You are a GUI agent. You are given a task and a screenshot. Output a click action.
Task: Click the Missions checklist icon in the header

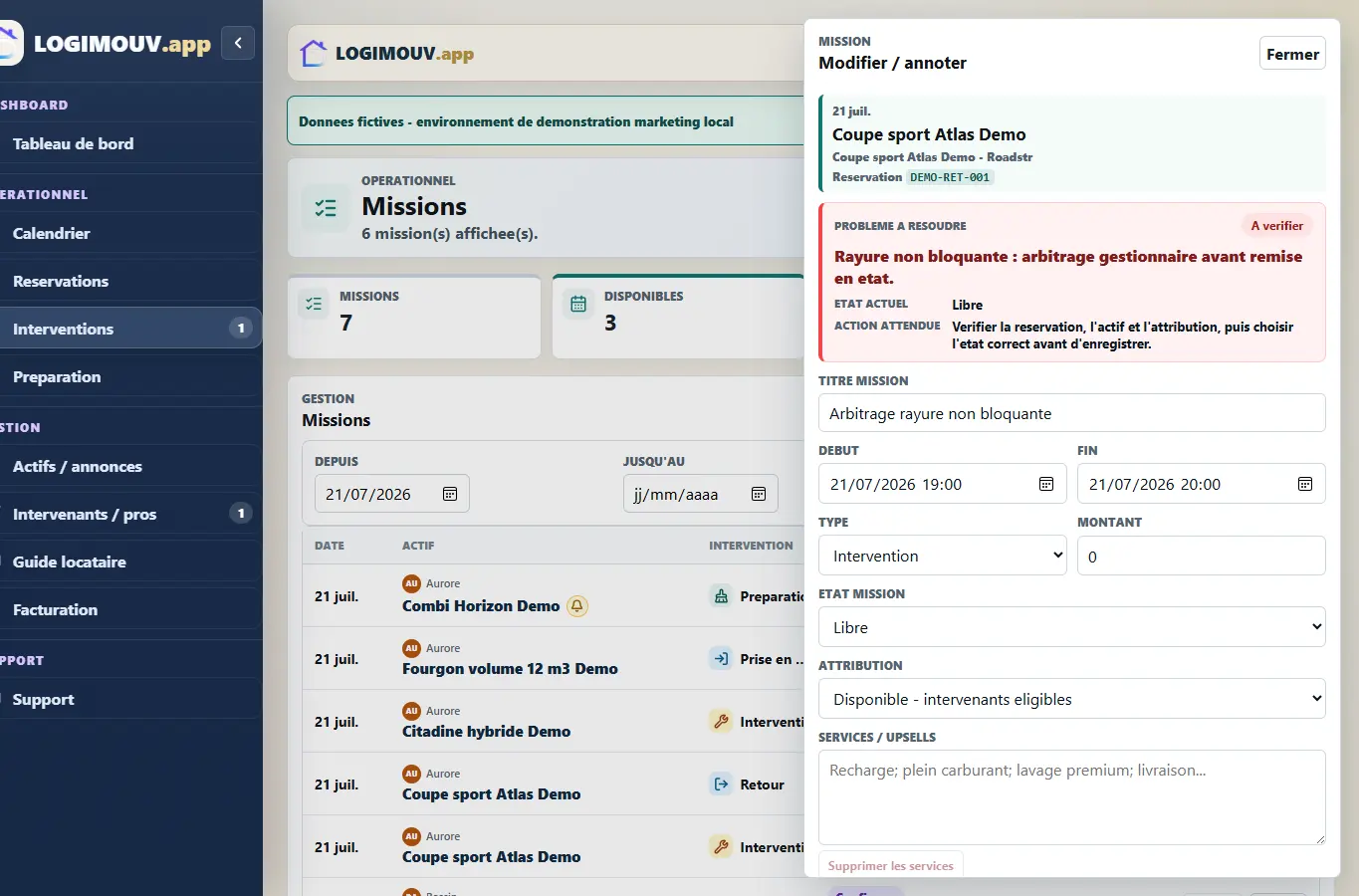pos(326,208)
